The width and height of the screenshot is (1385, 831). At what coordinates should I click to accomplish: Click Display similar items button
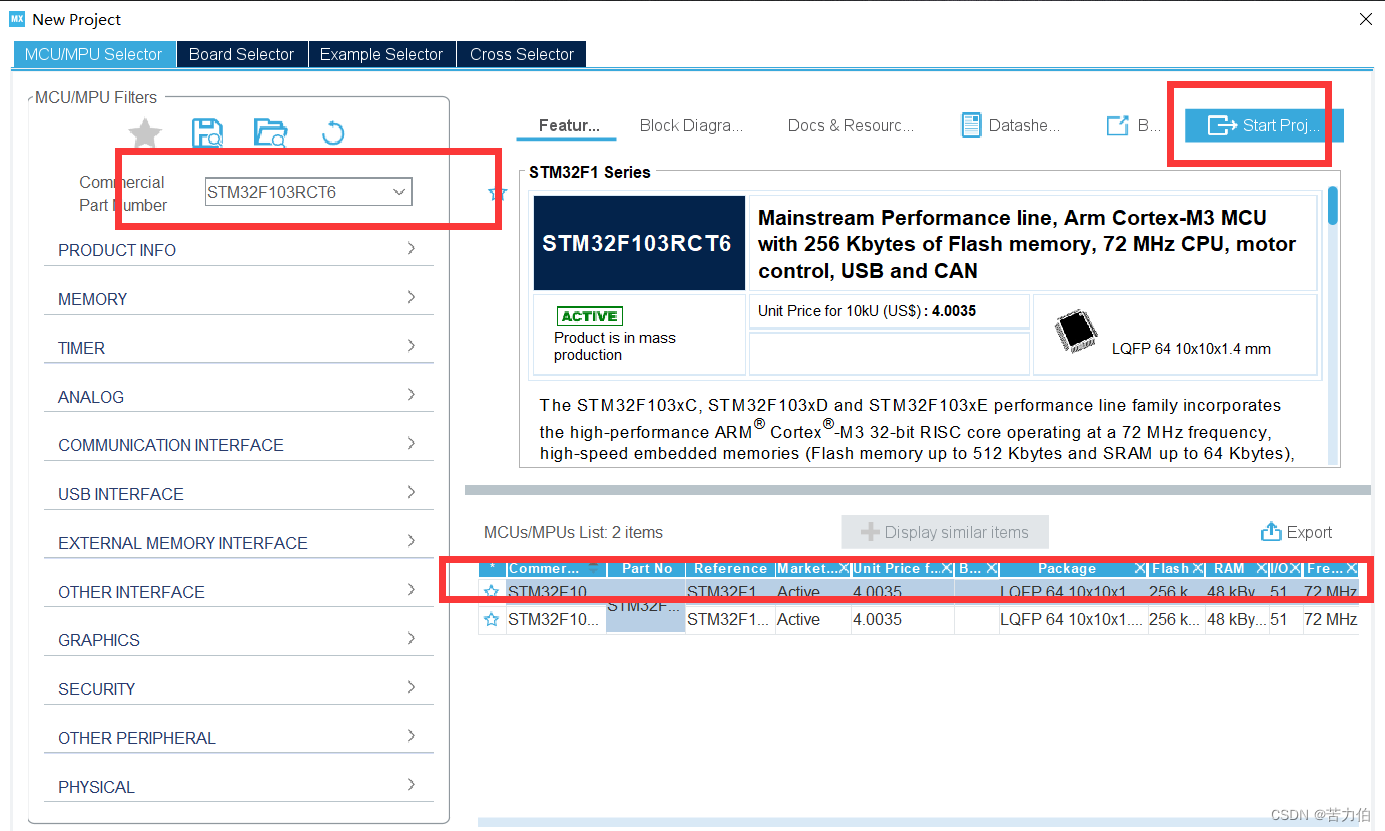(x=945, y=532)
